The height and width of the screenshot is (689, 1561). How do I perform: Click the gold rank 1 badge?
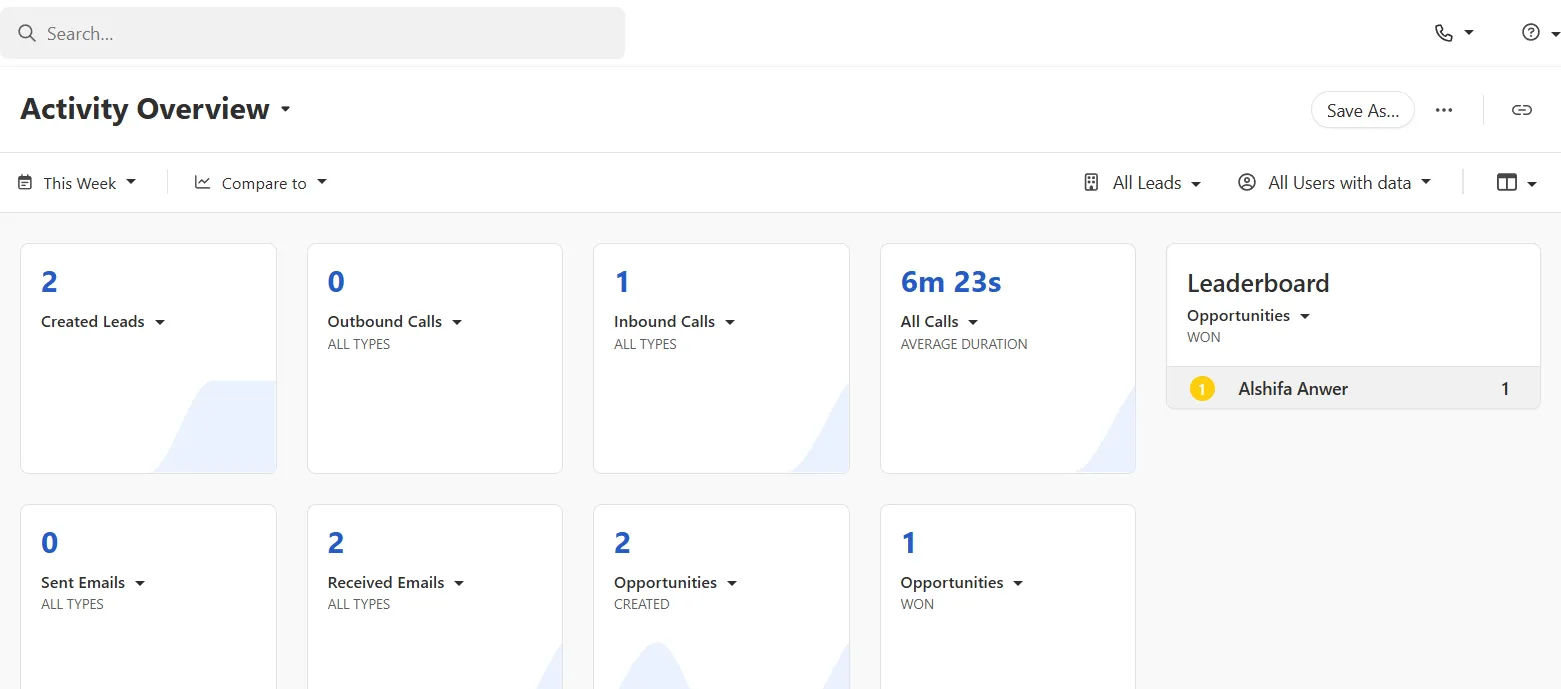pyautogui.click(x=1201, y=389)
